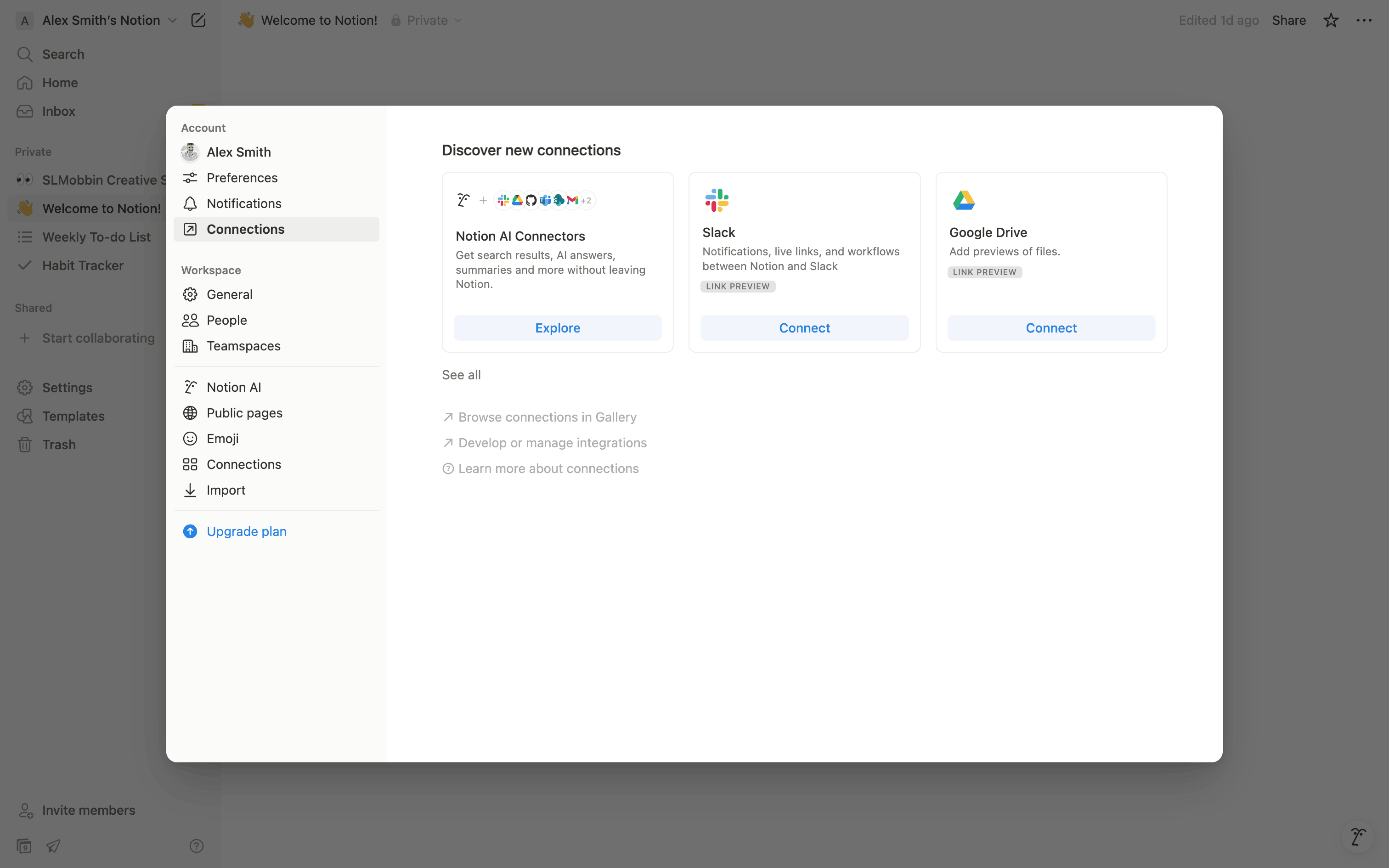Click the new page compose icon
Screen dimensions: 1389x868
click(198, 20)
